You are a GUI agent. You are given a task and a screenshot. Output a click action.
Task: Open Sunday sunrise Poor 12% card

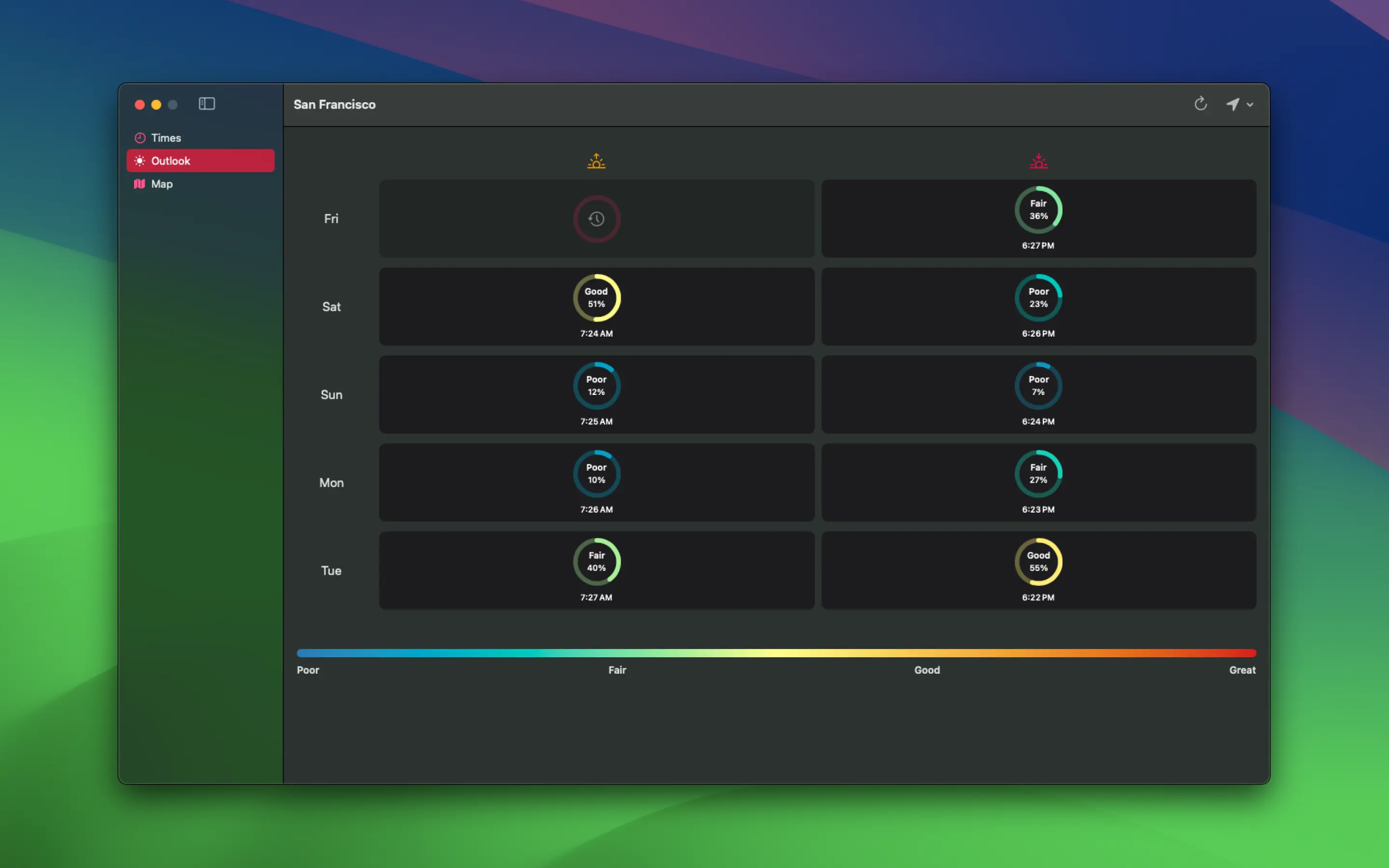pyautogui.click(x=596, y=394)
